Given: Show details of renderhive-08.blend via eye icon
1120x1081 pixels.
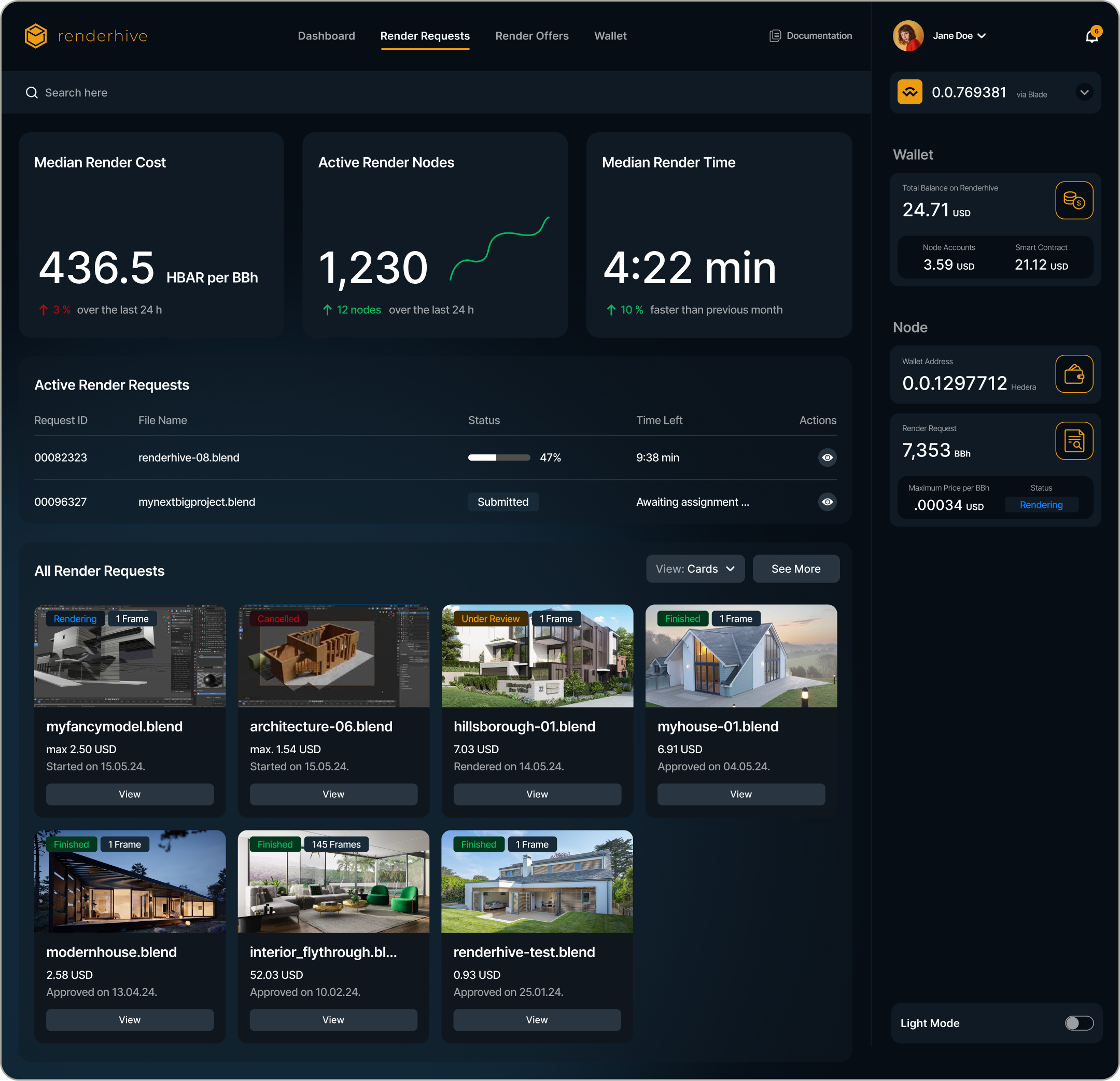Looking at the screenshot, I should (828, 458).
